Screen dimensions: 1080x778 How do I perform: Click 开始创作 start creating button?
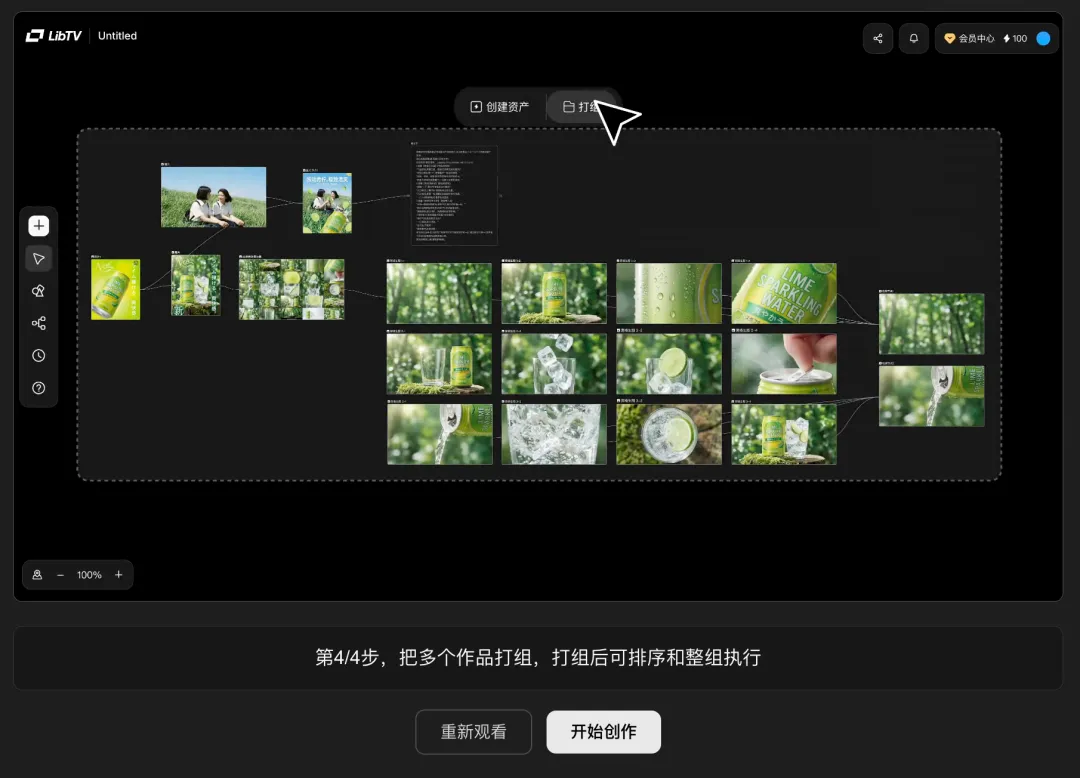coord(603,731)
